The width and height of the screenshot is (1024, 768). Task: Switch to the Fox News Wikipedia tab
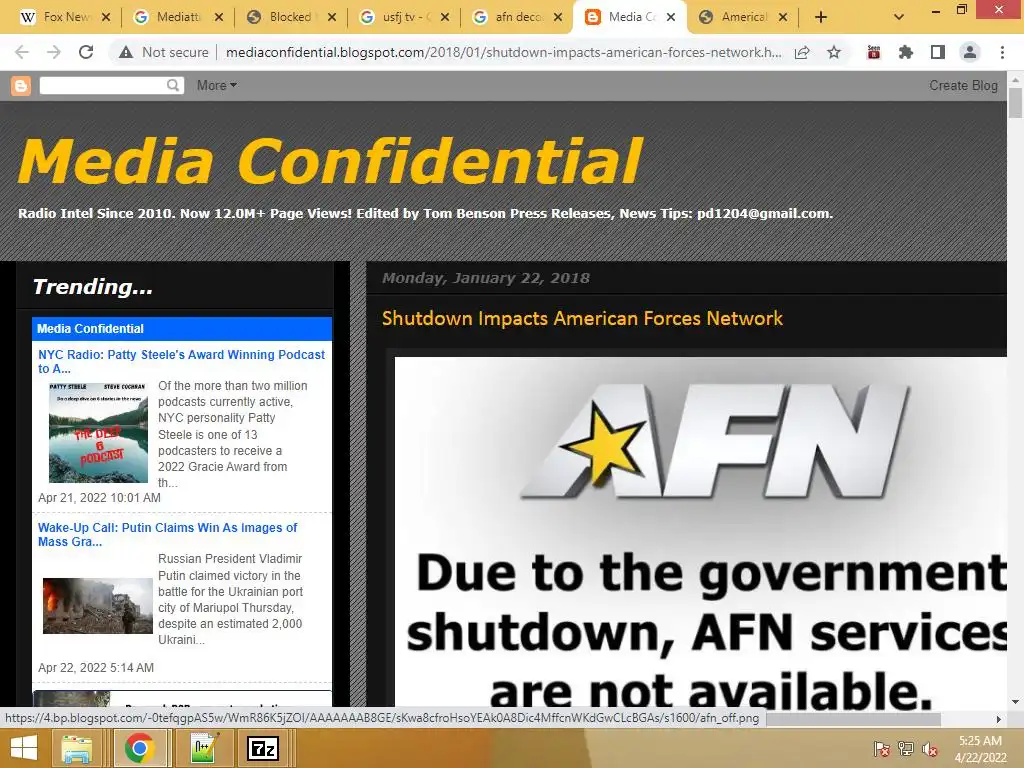pyautogui.click(x=56, y=17)
